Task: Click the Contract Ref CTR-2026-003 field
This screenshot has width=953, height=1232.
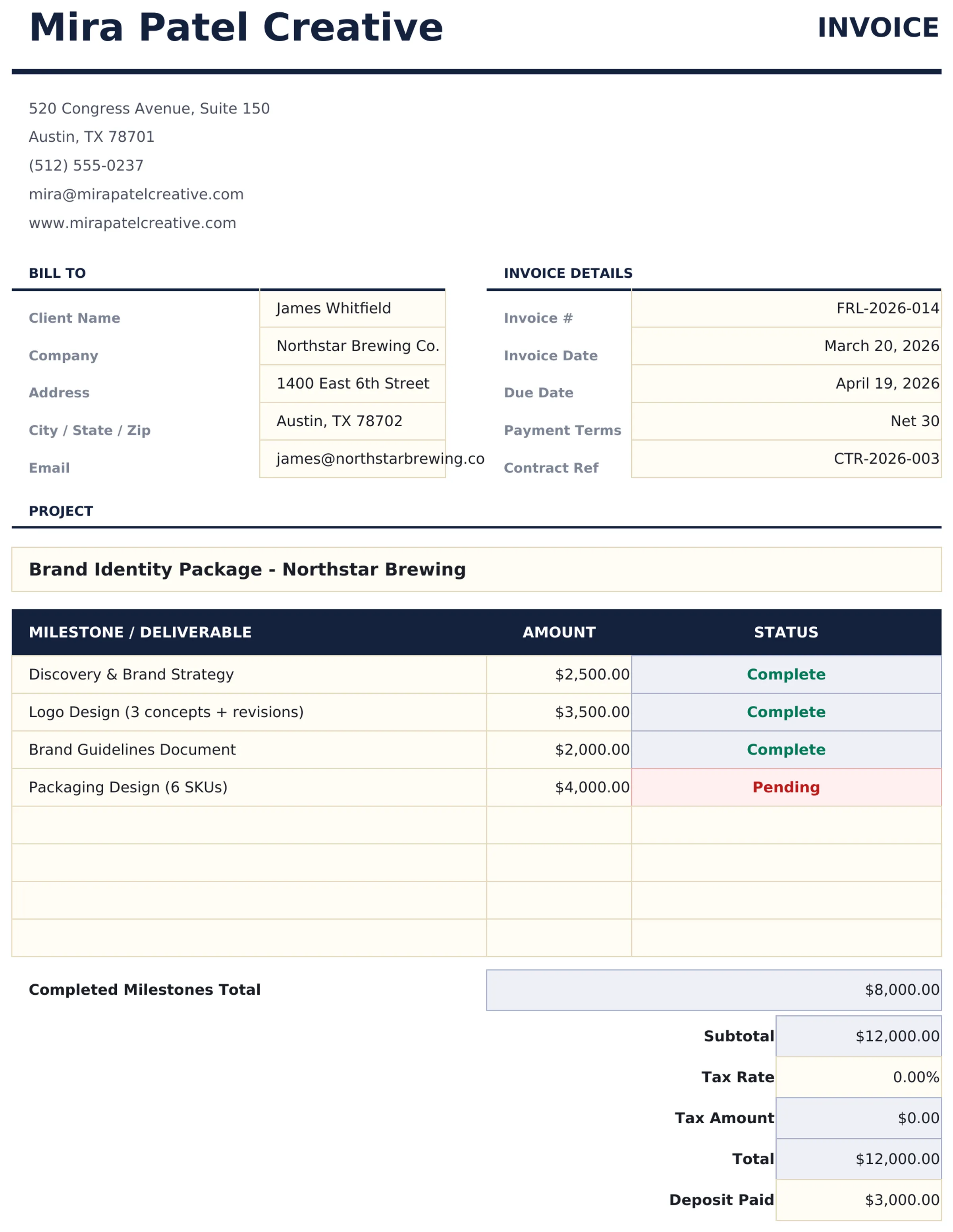Action: [x=787, y=458]
